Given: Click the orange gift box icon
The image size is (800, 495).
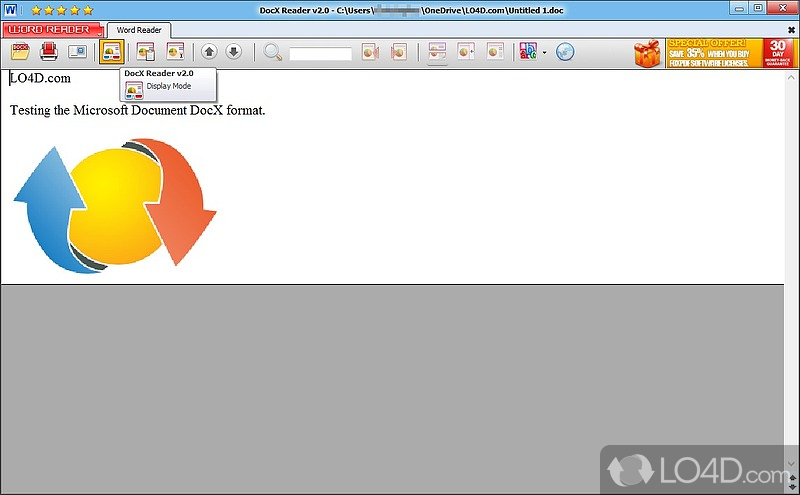Looking at the screenshot, I should pos(649,53).
